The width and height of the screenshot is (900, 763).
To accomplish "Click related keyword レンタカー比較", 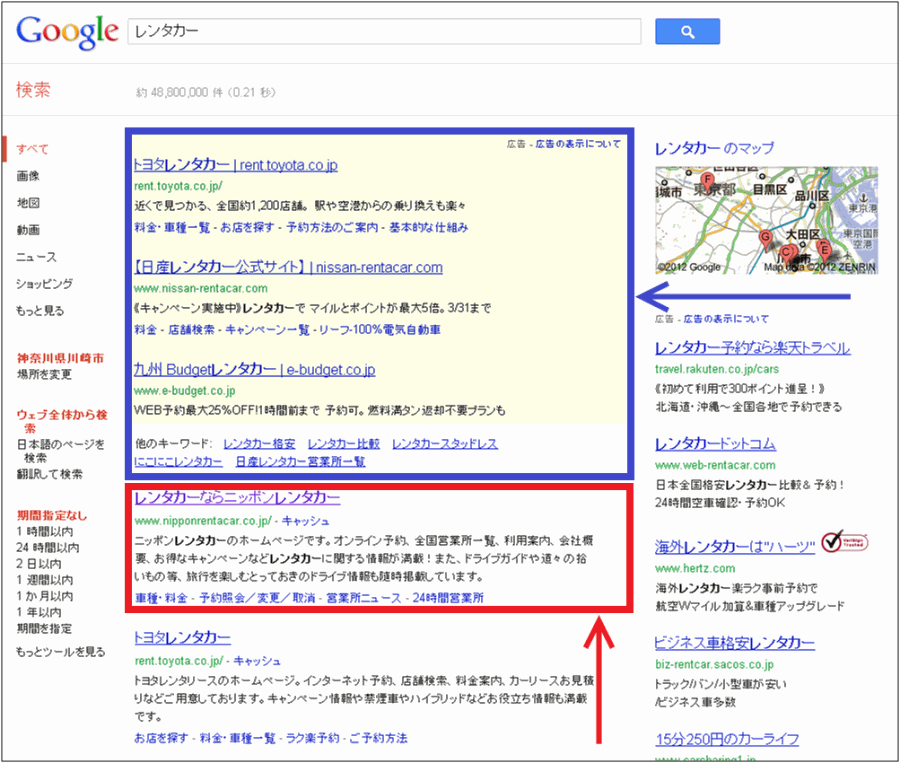I will 344,444.
